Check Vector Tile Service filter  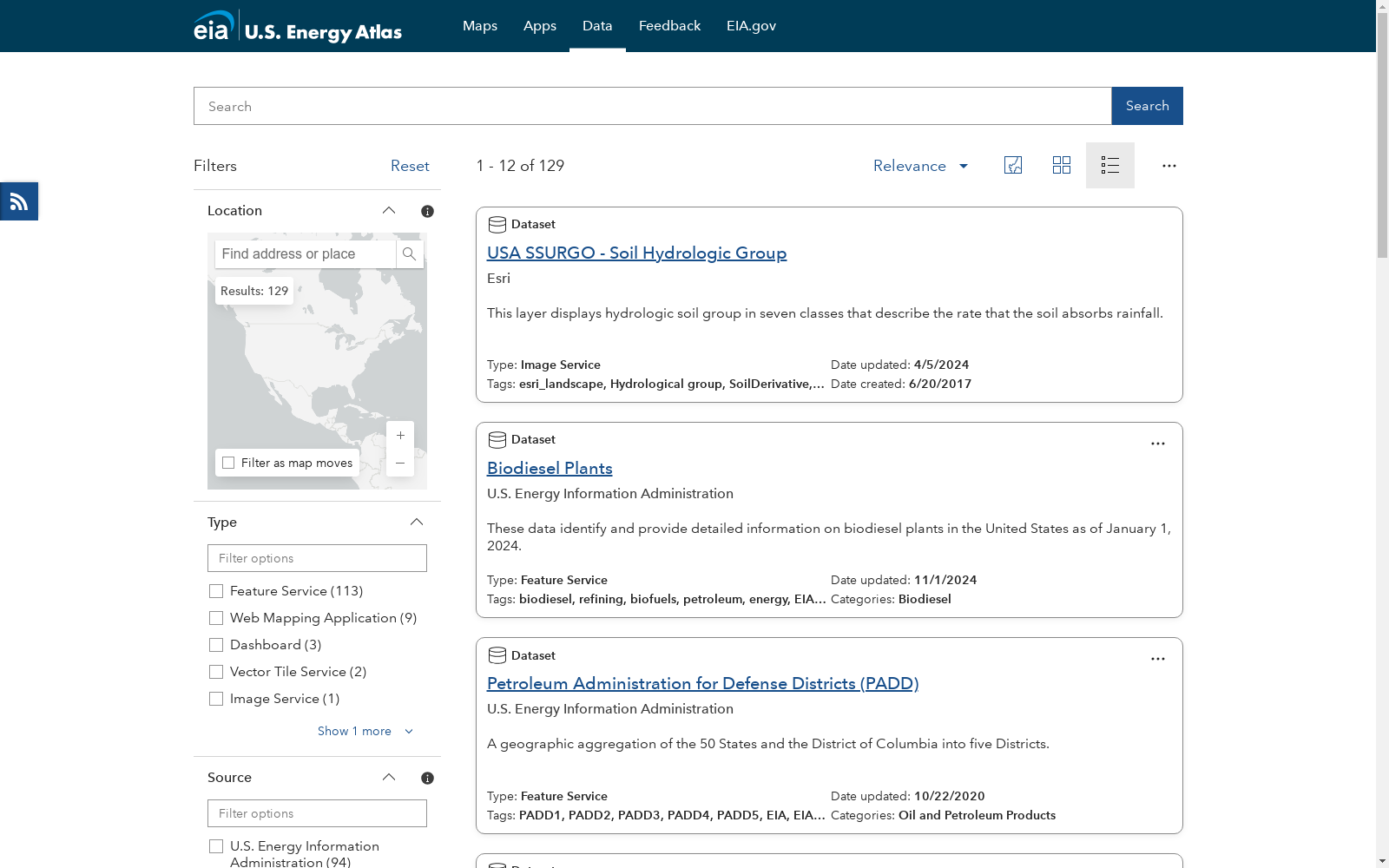pos(216,672)
